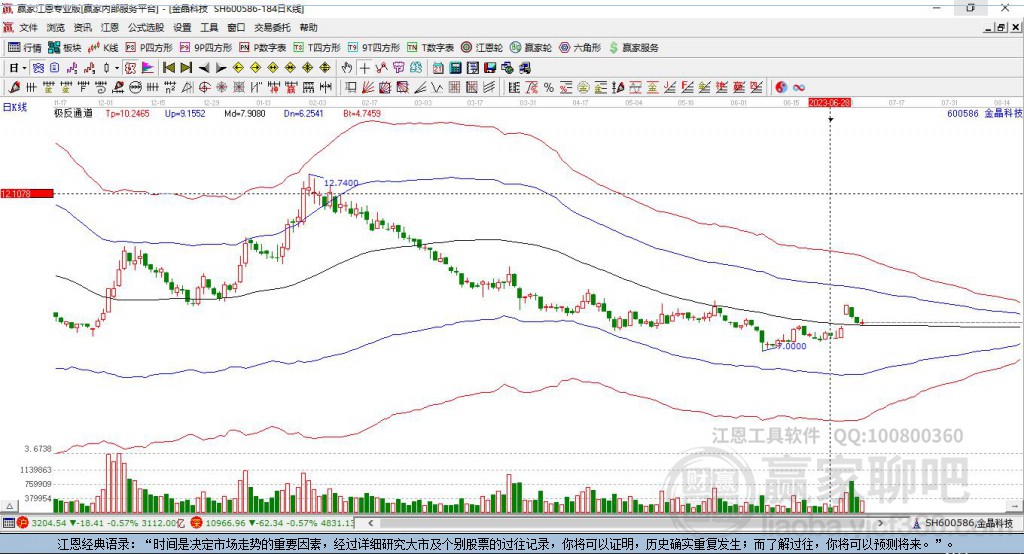
Task: Click last yellow diamond arrow icon
Action: [x=325, y=68]
